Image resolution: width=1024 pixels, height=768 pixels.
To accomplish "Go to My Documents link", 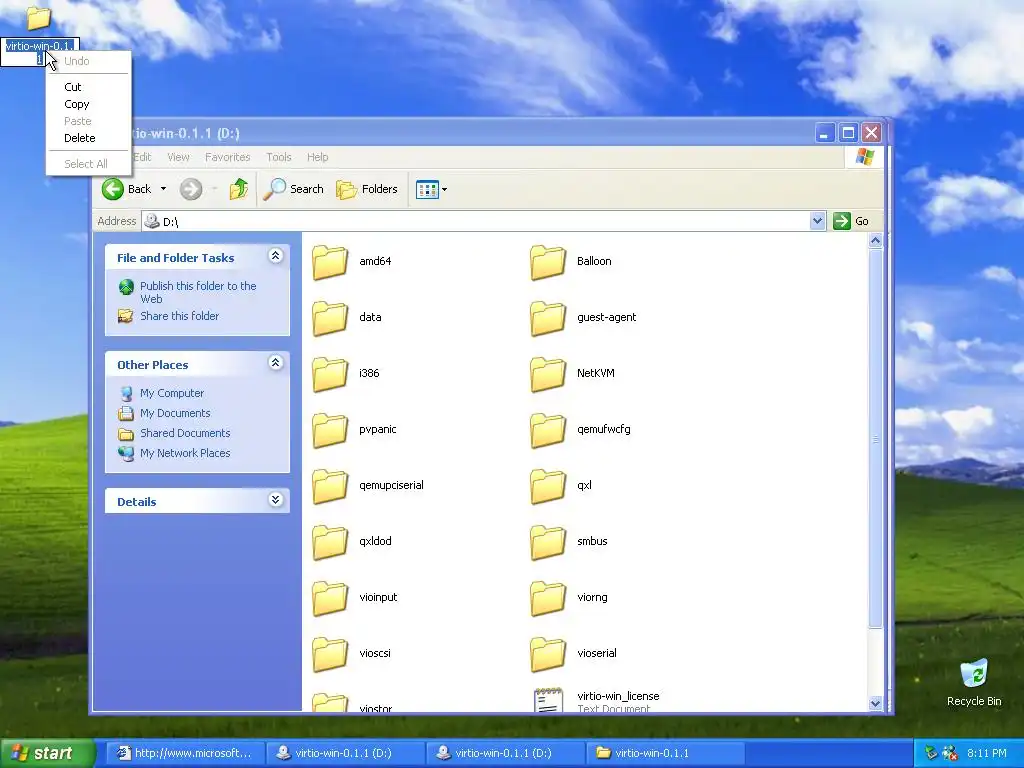I will click(x=175, y=413).
